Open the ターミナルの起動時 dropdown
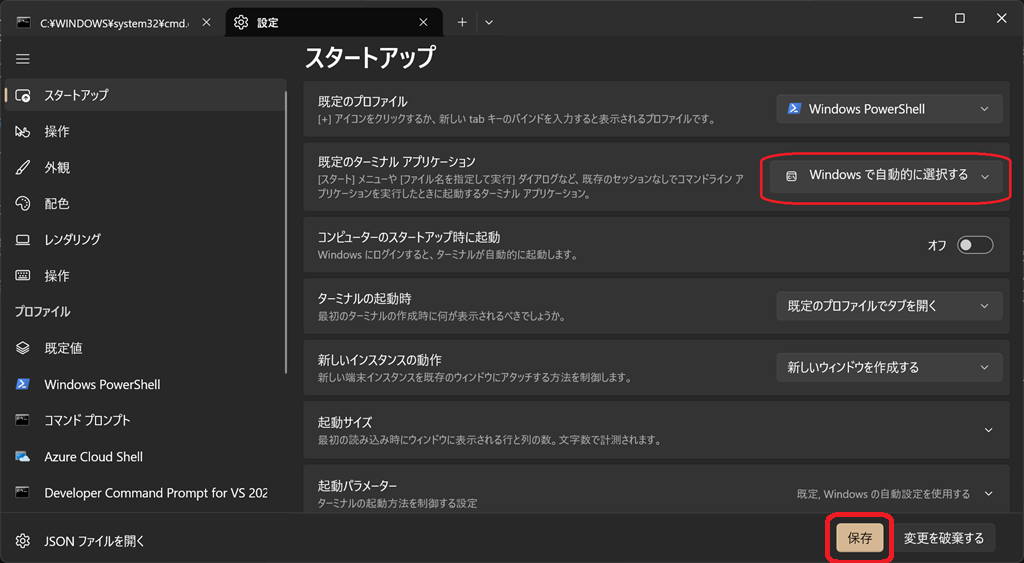This screenshot has width=1024, height=563. [x=889, y=306]
